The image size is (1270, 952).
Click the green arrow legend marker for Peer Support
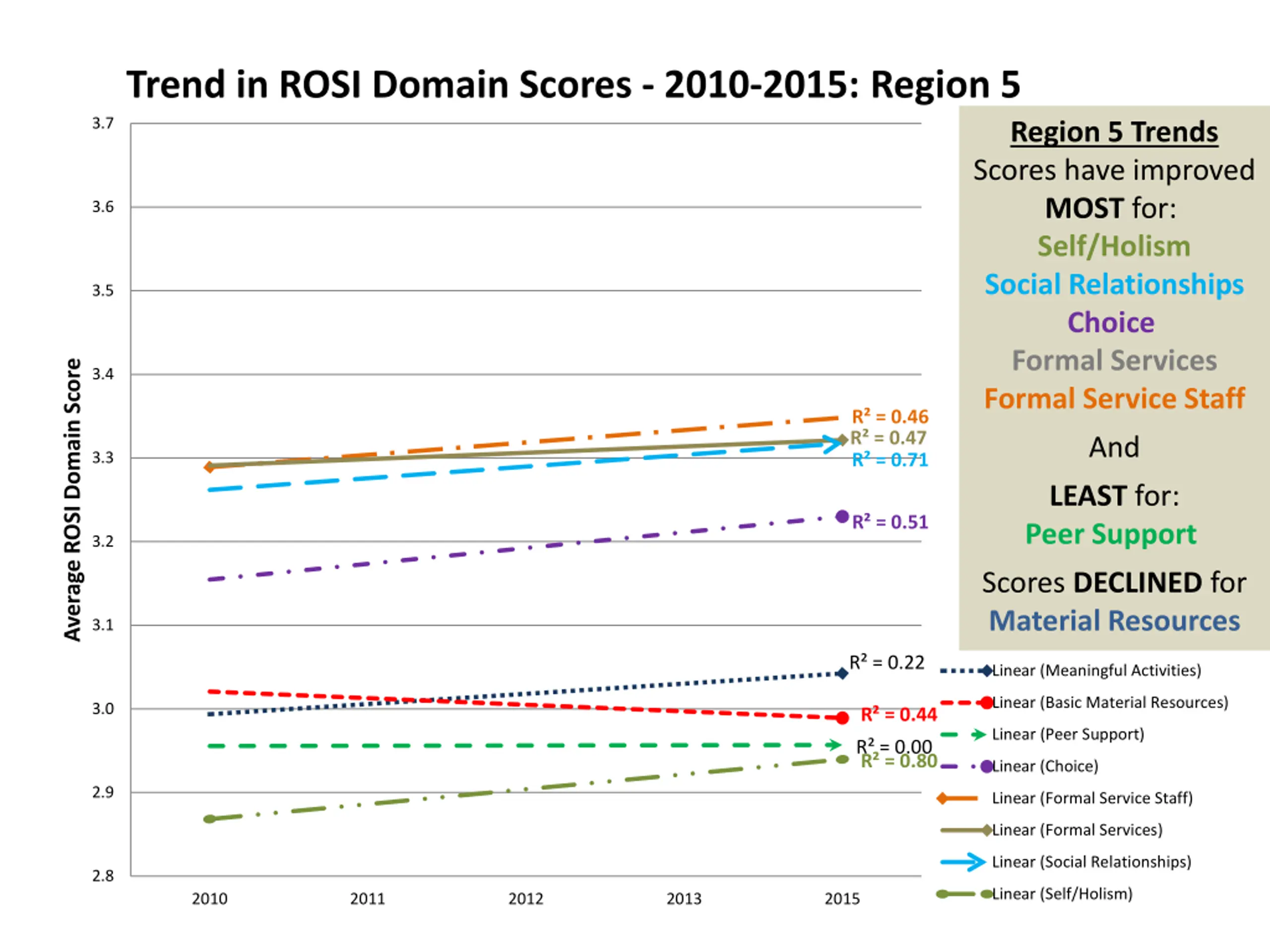[x=979, y=734]
